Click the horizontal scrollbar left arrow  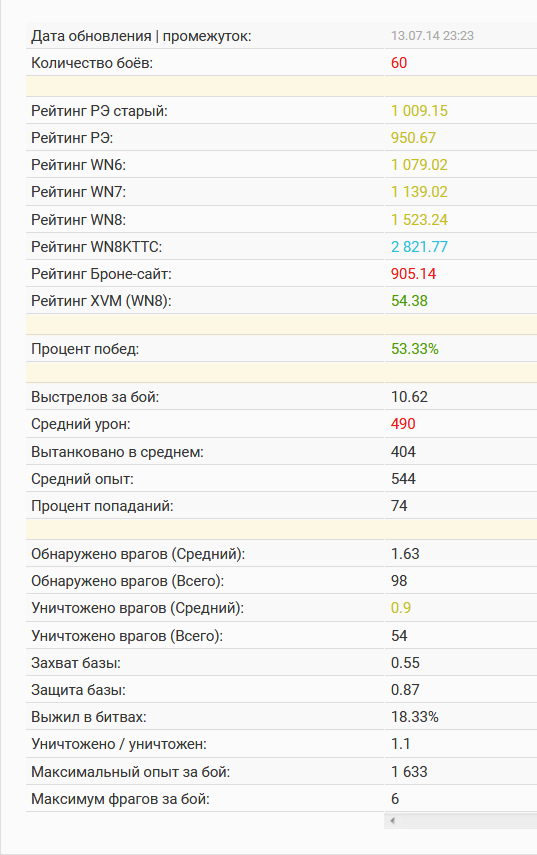pyautogui.click(x=392, y=821)
